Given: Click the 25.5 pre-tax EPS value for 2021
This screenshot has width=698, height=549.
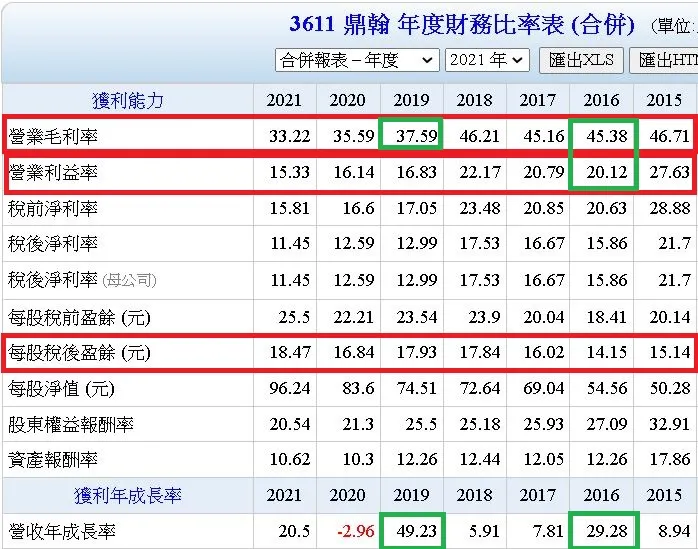Looking at the screenshot, I should 295,317.
